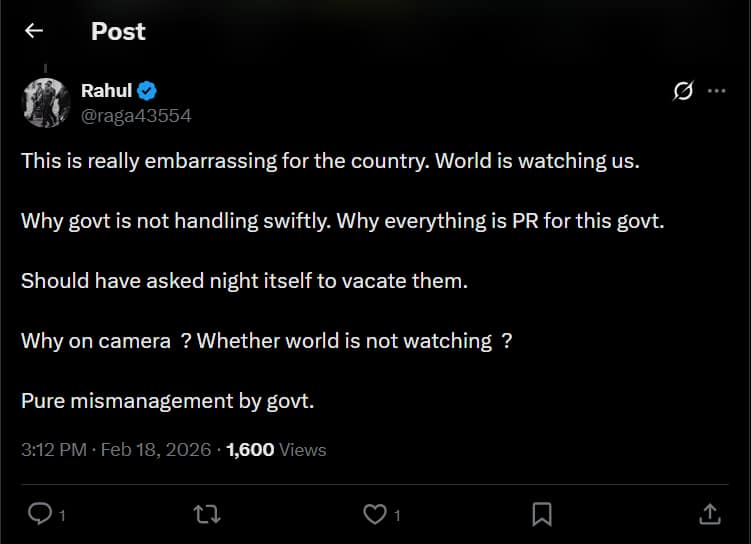Click the blue verified badge

coord(146,91)
